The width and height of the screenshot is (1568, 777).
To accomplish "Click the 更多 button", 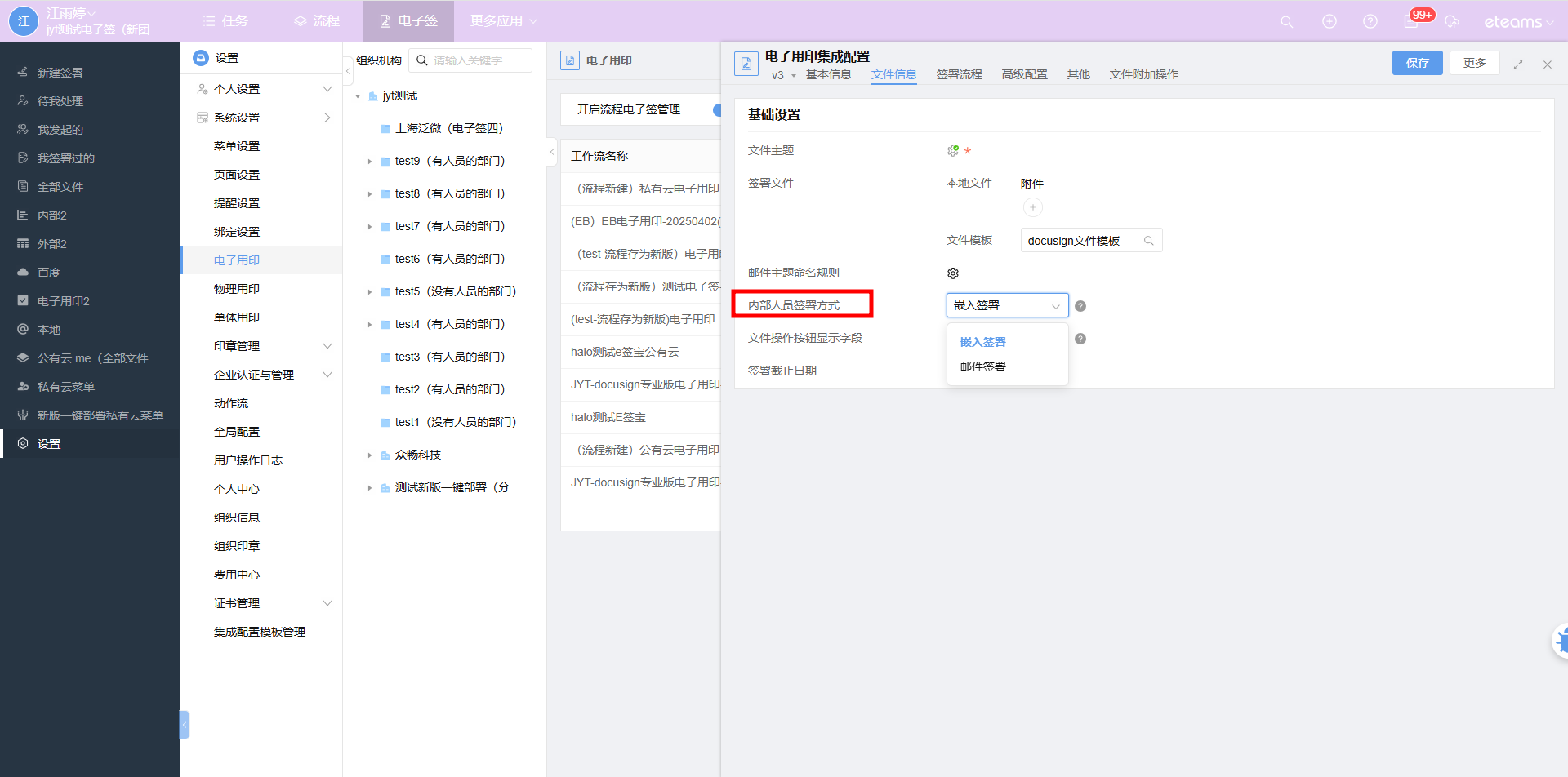I will point(1474,63).
